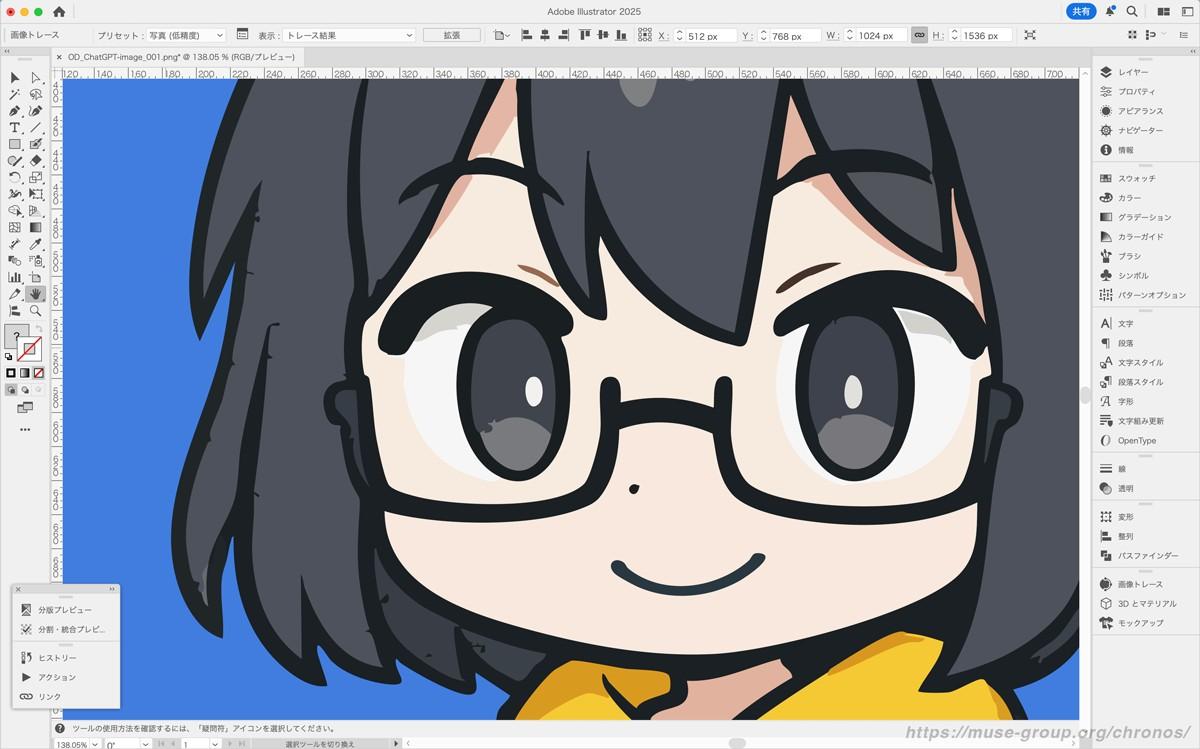Open the レイヤー (Layers) panel icon

coord(1106,72)
